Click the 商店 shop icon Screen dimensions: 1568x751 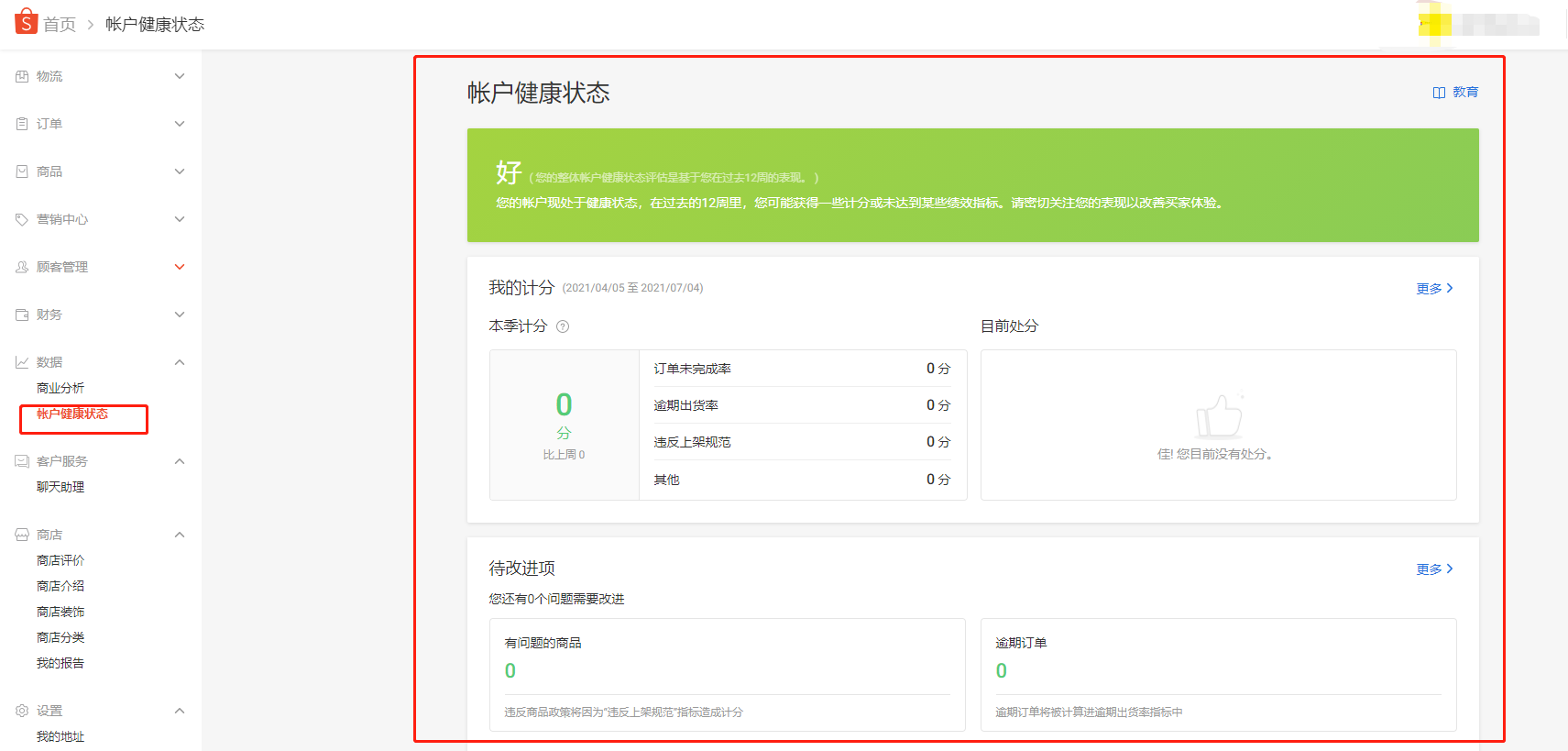[22, 535]
